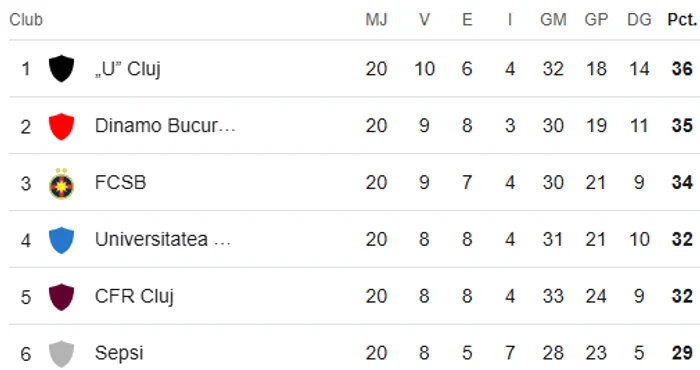Open the truncated Universitatea … team link
The width and height of the screenshot is (700, 370).
coord(162,240)
